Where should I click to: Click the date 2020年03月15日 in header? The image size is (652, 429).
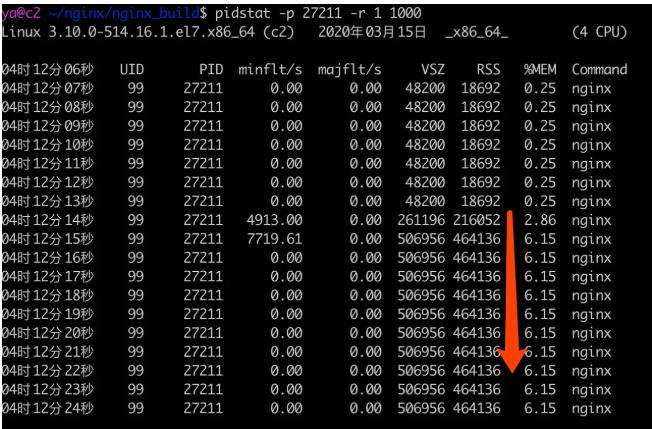(x=372, y=32)
